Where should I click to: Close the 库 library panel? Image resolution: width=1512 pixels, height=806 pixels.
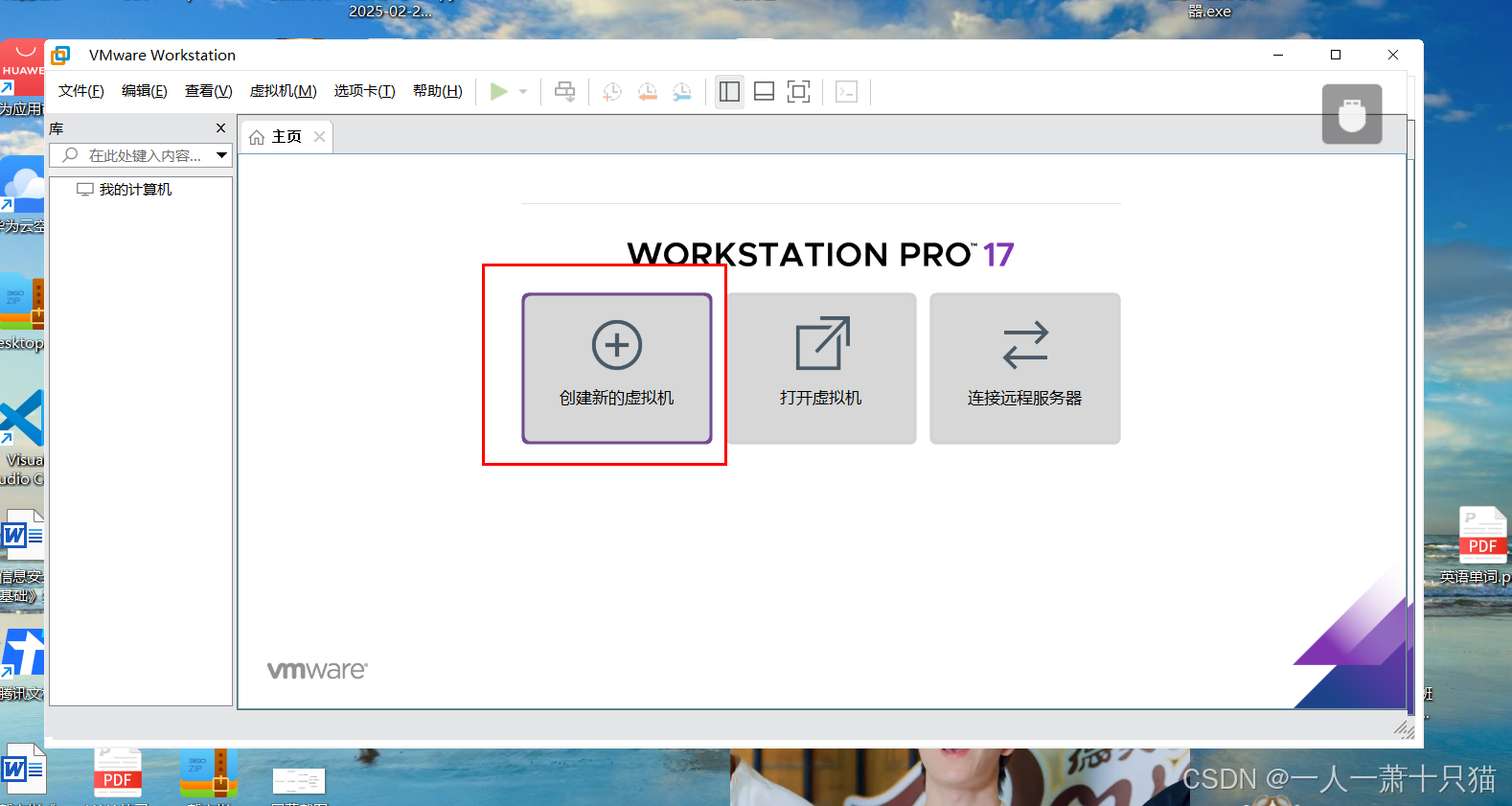(220, 127)
